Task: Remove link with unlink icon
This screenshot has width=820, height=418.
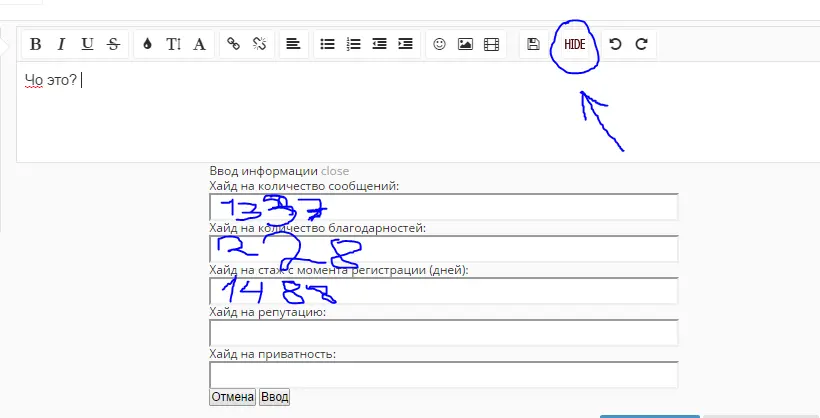Action: pos(259,44)
